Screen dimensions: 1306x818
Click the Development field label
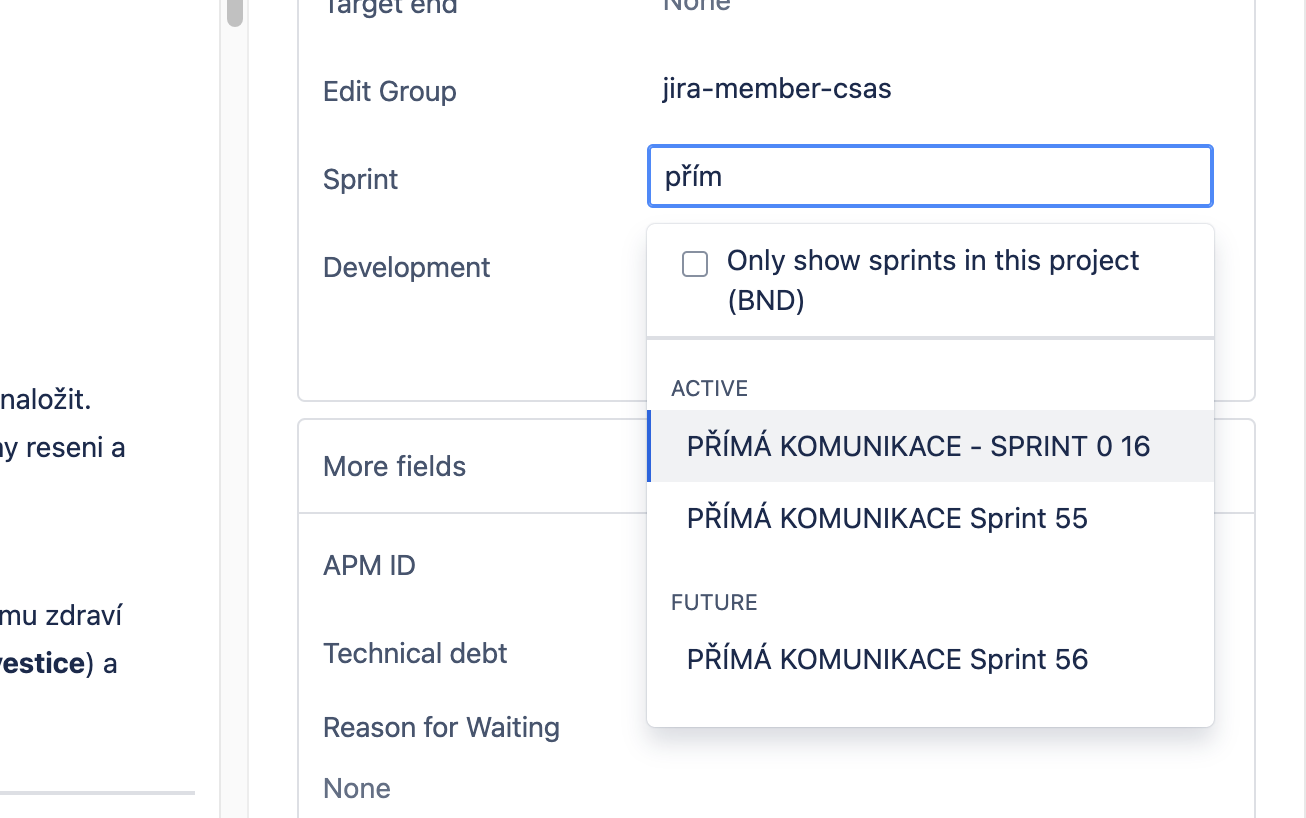pyautogui.click(x=406, y=267)
